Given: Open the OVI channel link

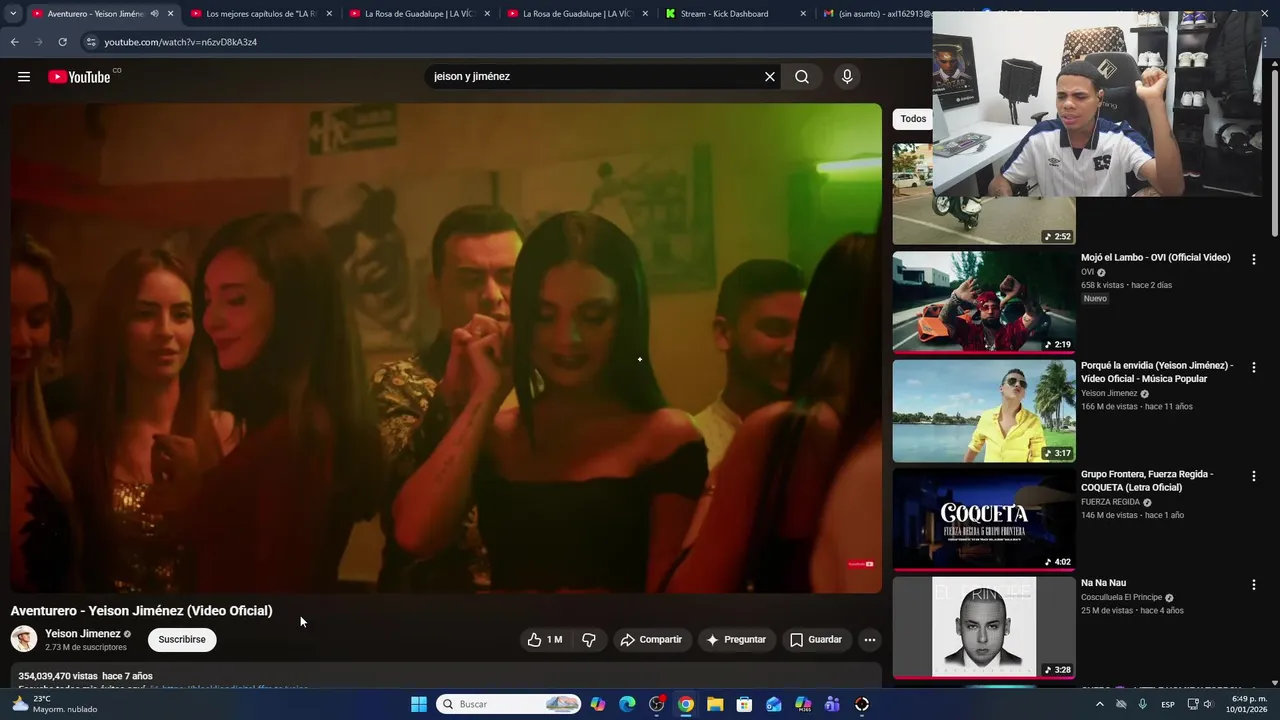Looking at the screenshot, I should click(x=1087, y=272).
